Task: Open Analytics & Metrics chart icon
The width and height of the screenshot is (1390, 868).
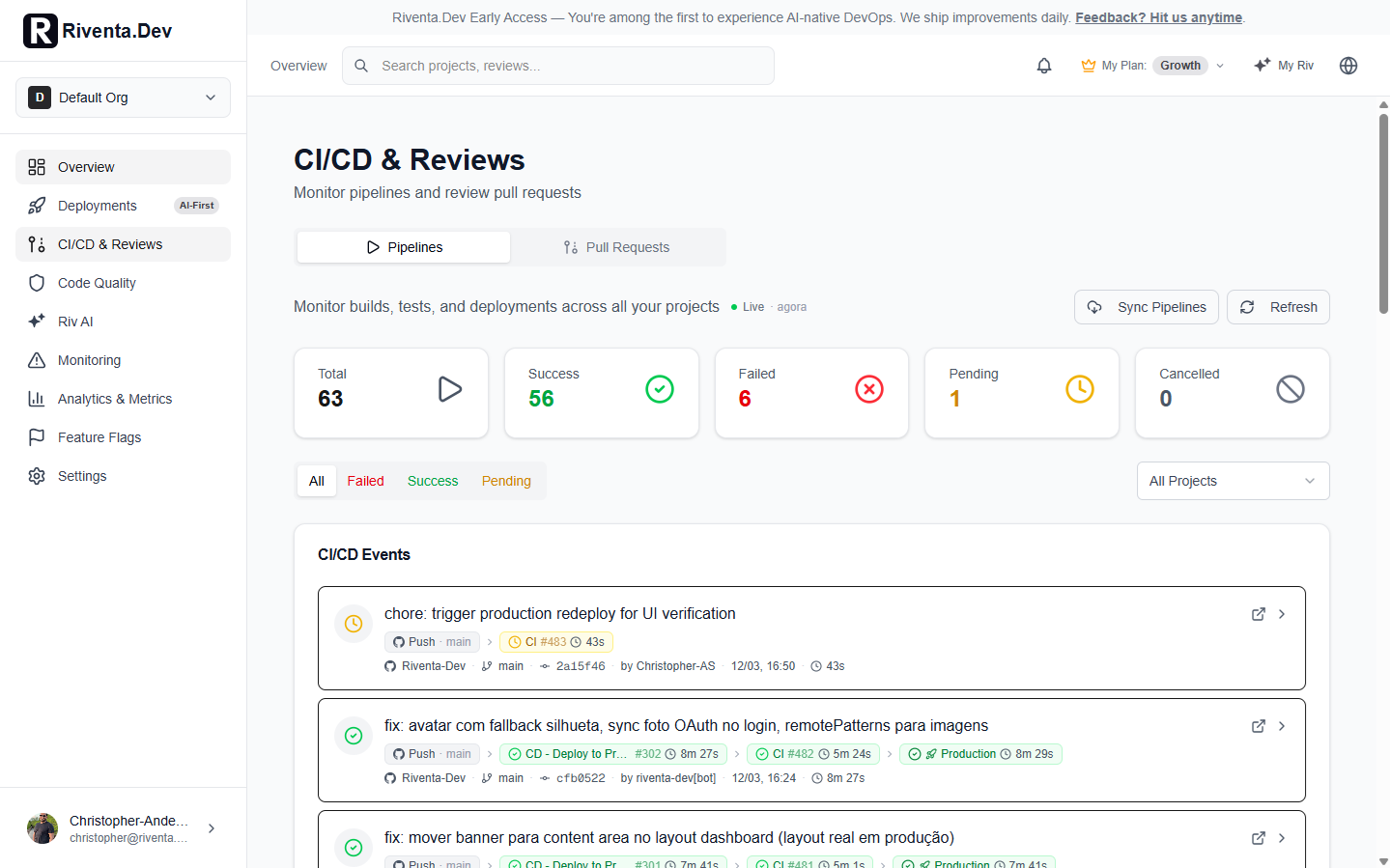Action: pyautogui.click(x=36, y=398)
